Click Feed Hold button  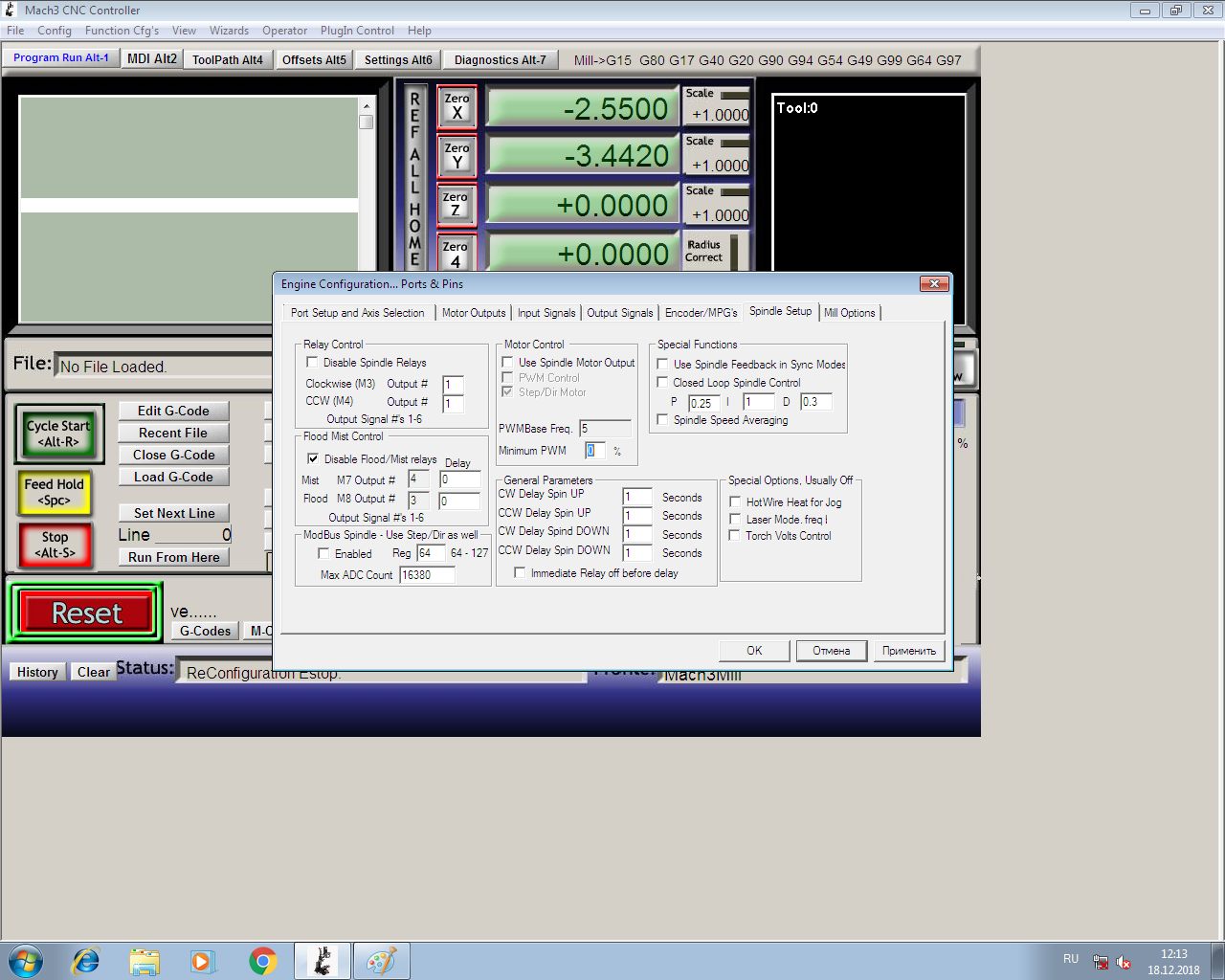[55, 492]
